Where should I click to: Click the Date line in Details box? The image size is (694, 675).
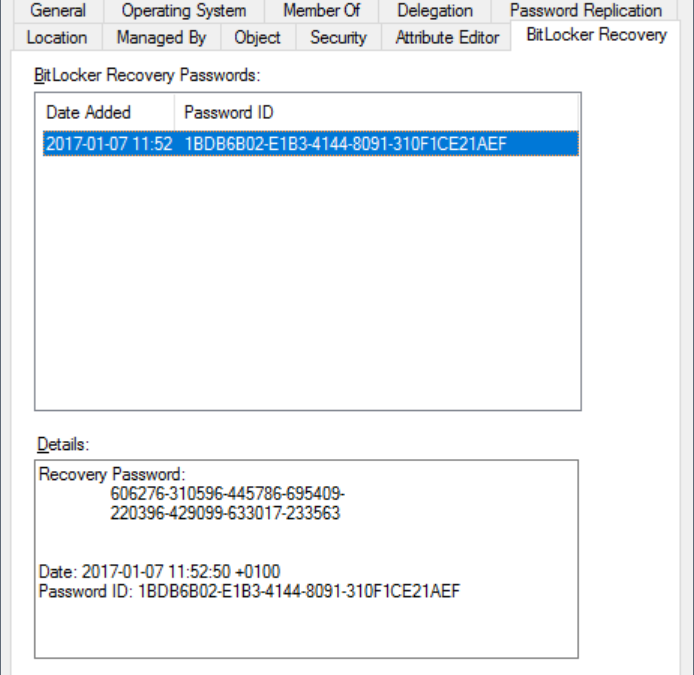159,571
